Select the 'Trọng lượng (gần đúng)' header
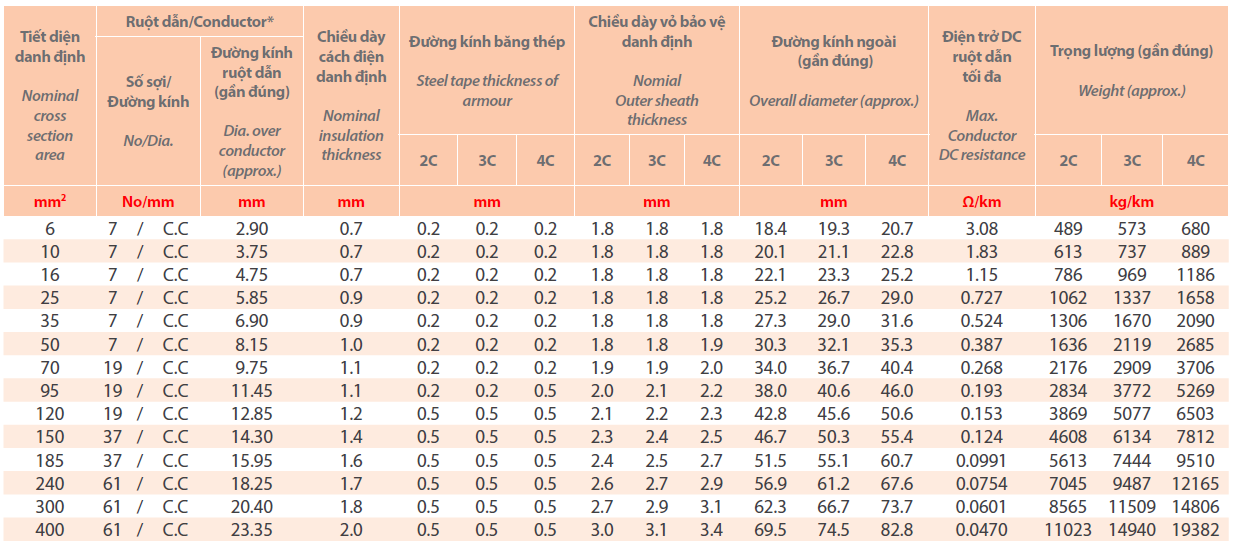This screenshot has height=545, width=1235. point(1131,51)
